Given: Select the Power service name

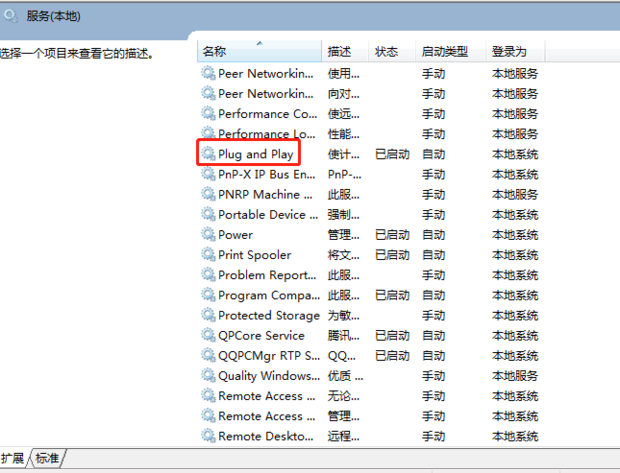Looking at the screenshot, I should [x=235, y=235].
